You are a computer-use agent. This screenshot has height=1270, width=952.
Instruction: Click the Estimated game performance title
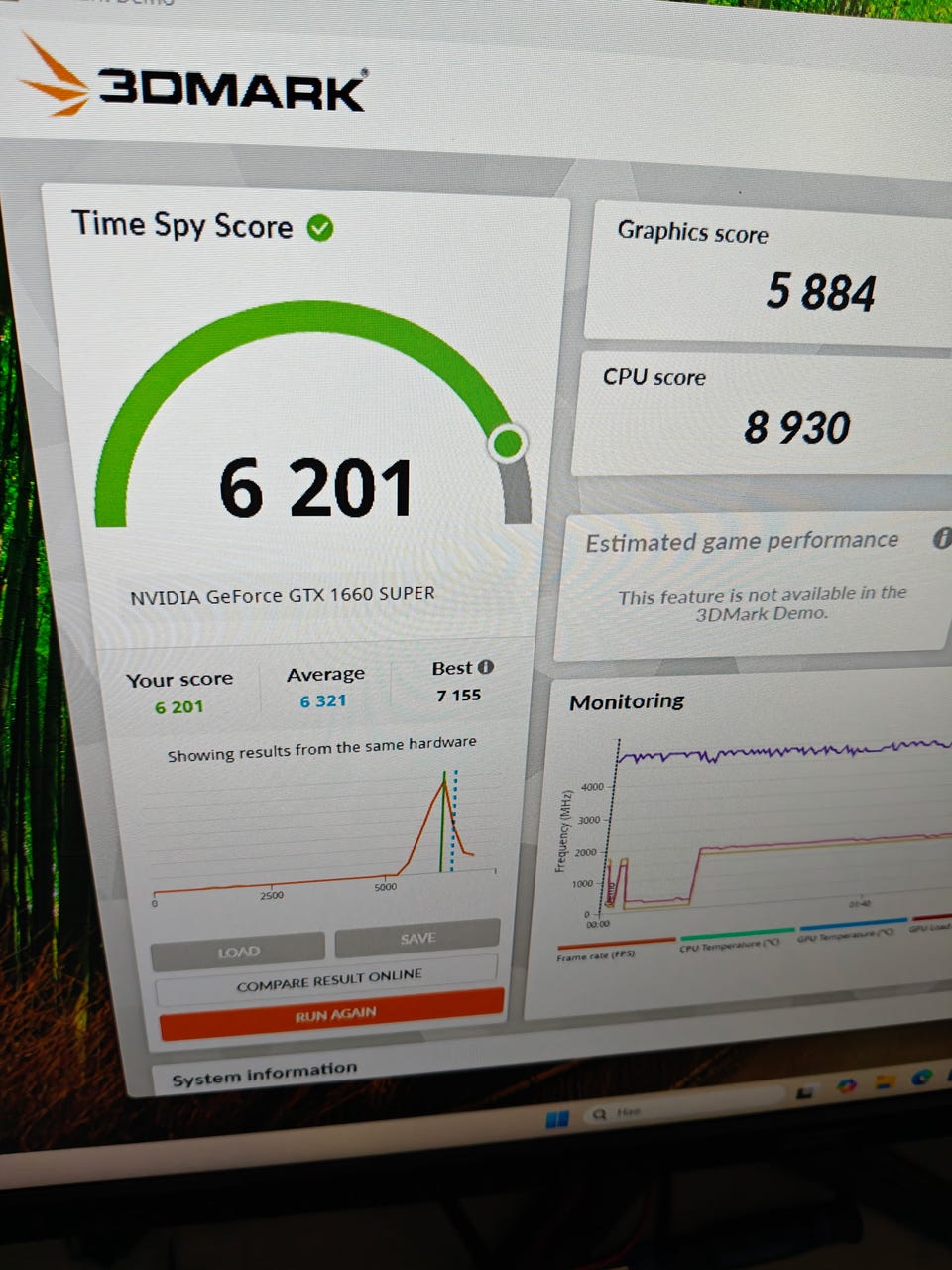point(742,541)
